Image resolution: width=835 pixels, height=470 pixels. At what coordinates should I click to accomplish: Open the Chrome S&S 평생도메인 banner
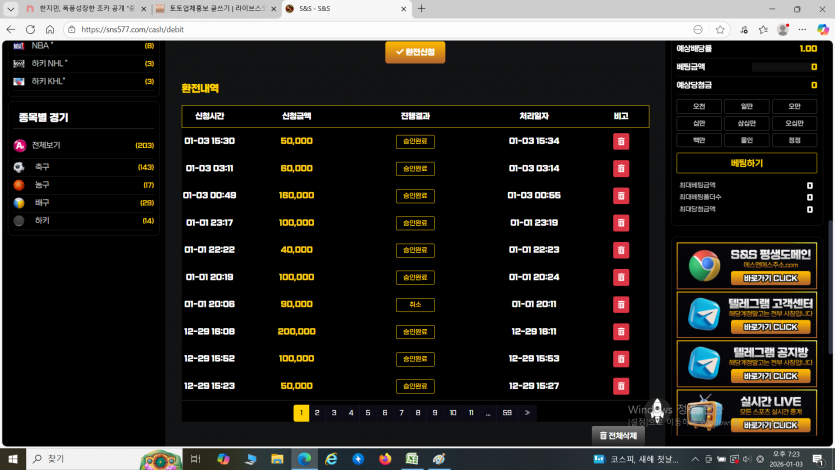tap(748, 265)
